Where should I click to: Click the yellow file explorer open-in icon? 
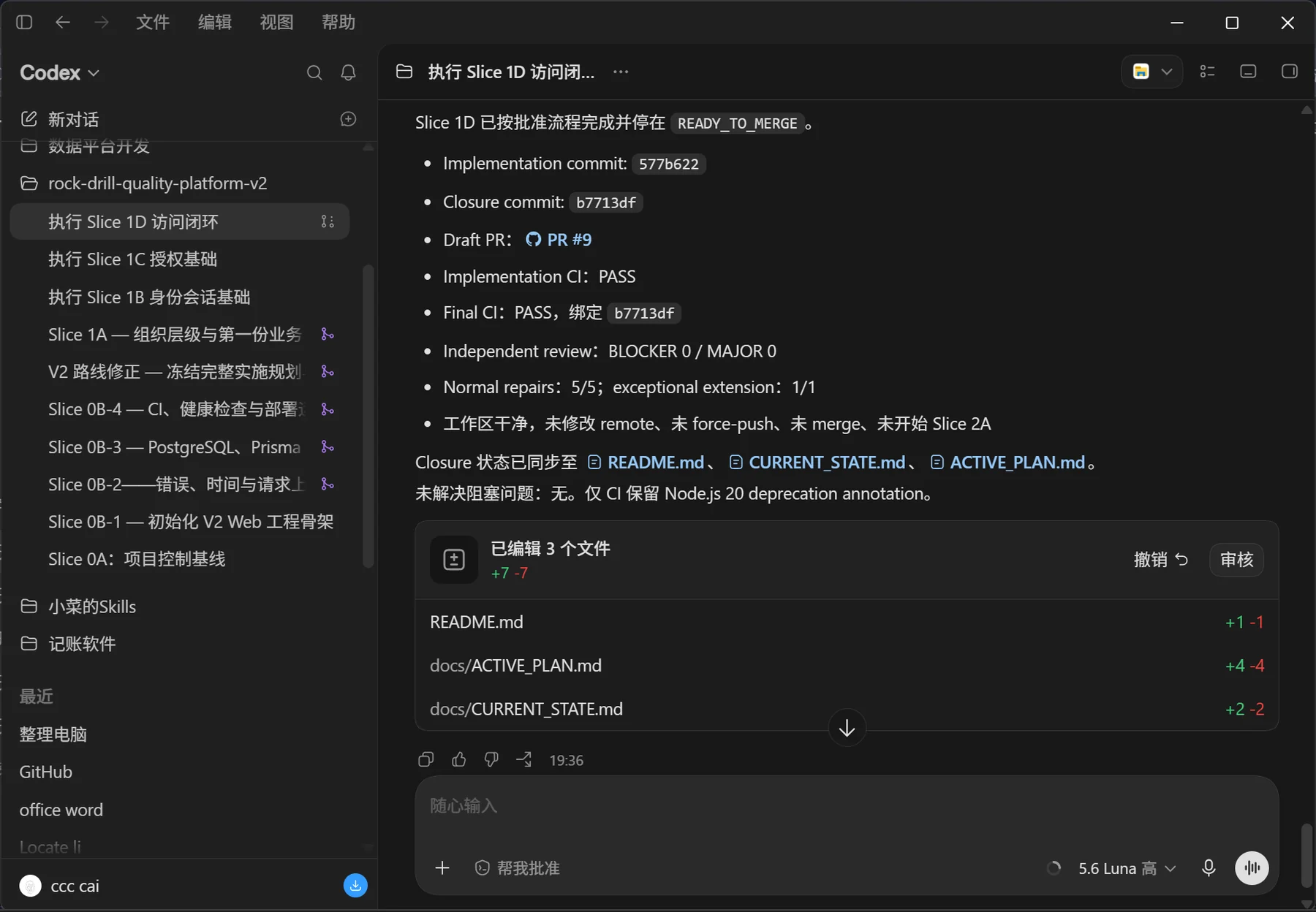click(1141, 72)
